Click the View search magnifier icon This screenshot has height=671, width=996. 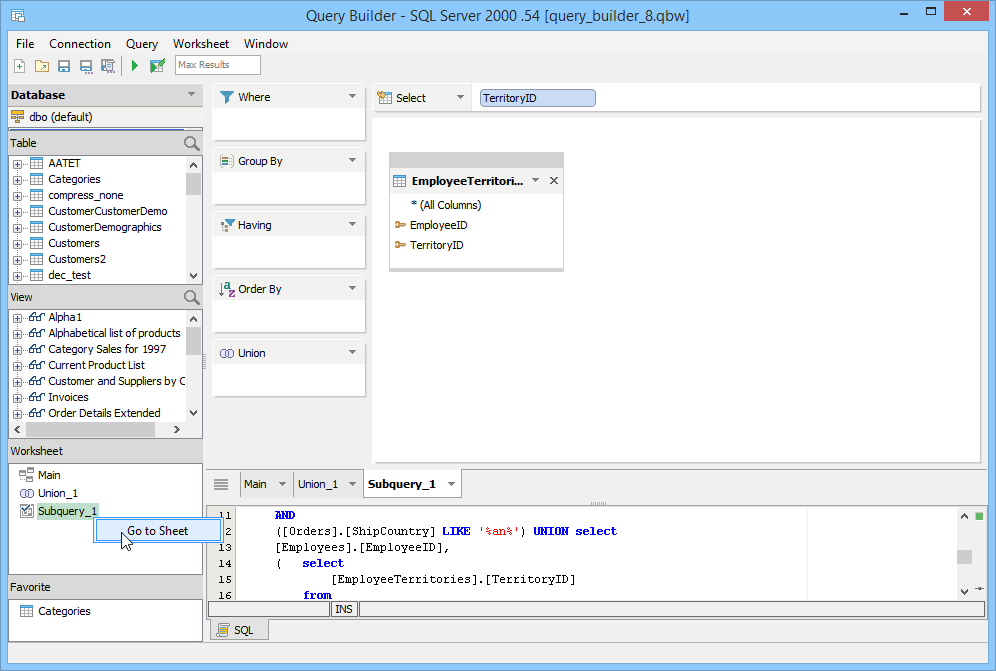click(x=191, y=297)
